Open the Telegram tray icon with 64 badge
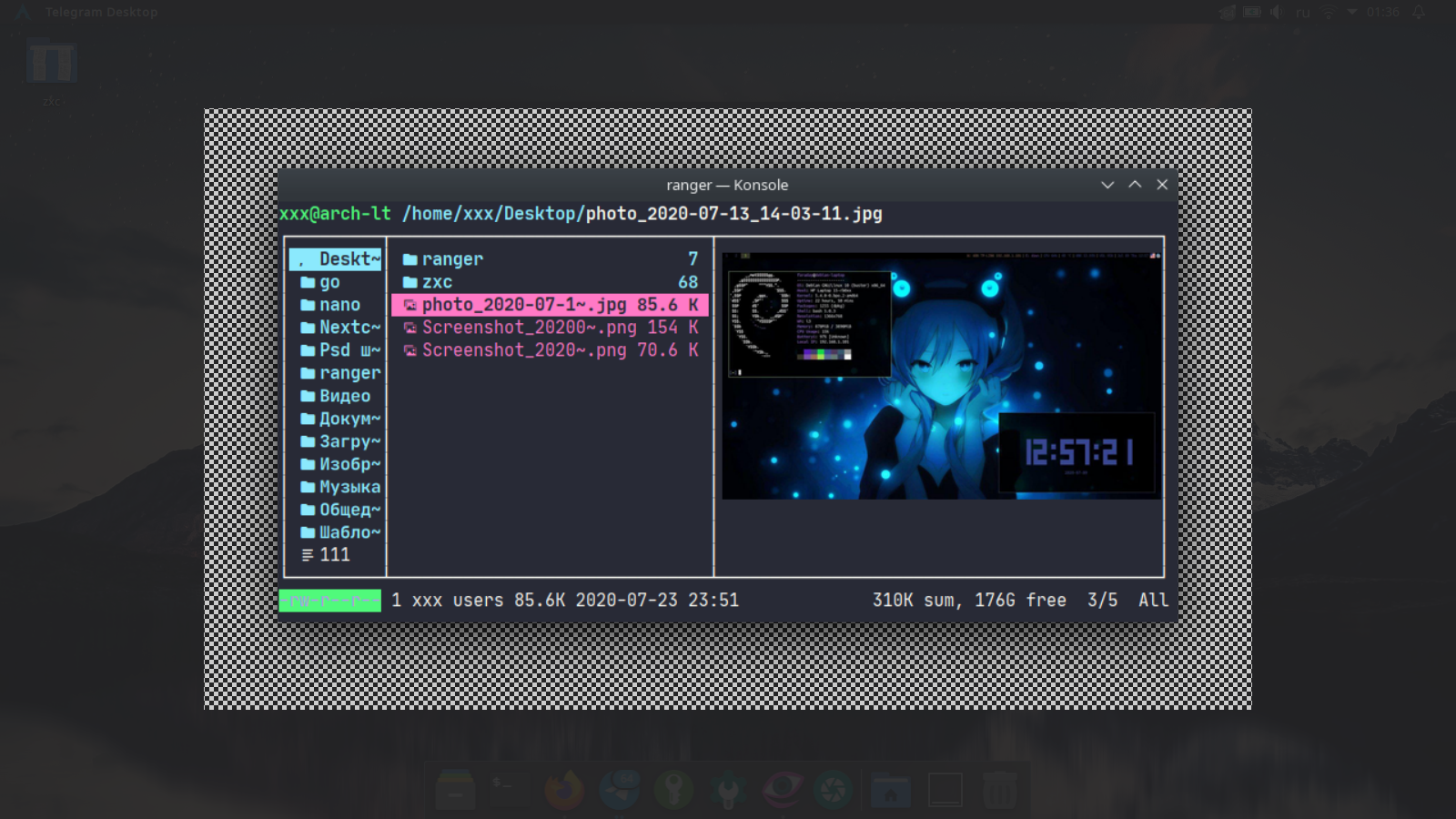Viewport: 1456px width, 819px height. tap(1228, 12)
